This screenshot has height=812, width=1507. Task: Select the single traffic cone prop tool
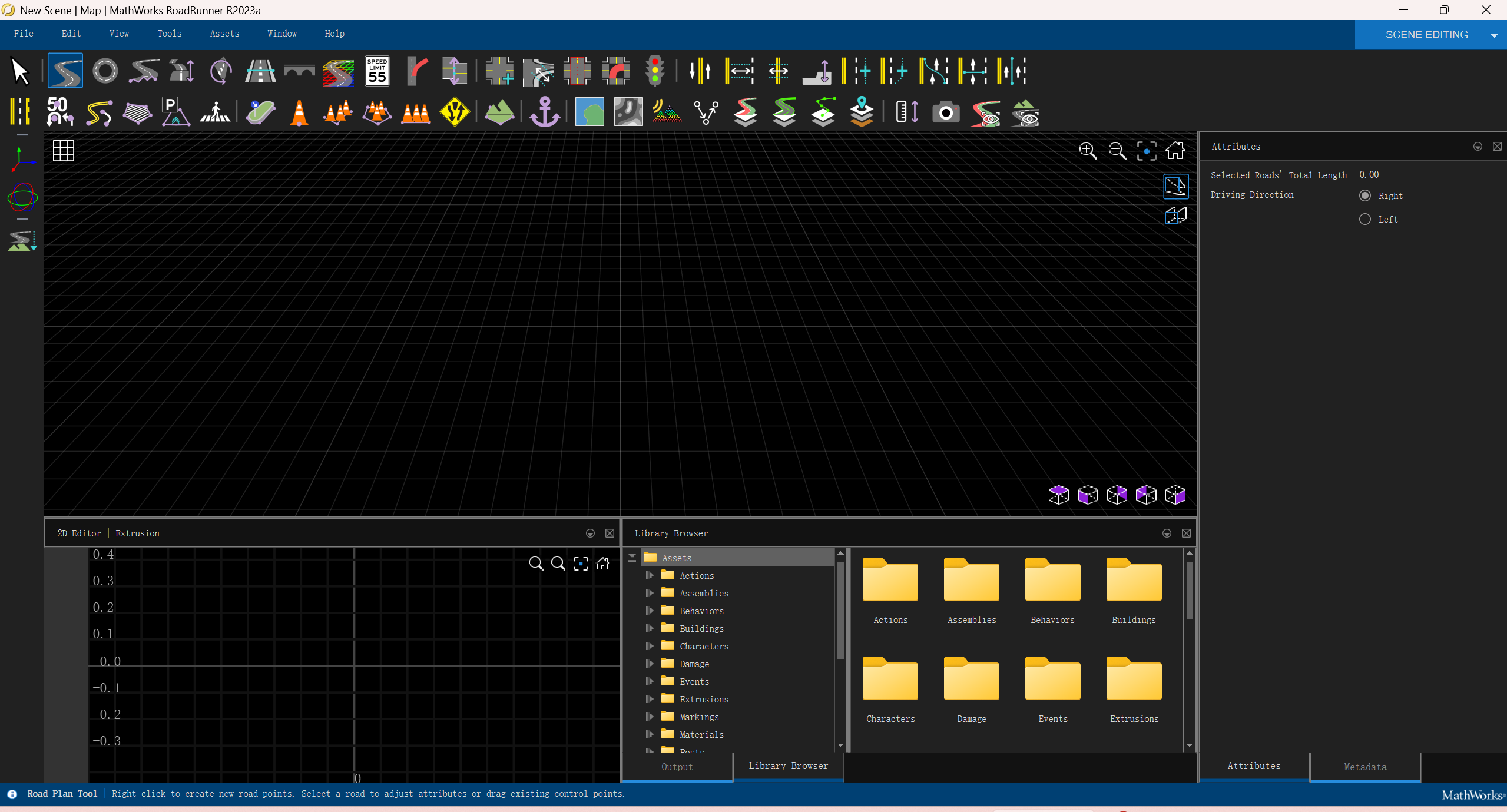(299, 112)
